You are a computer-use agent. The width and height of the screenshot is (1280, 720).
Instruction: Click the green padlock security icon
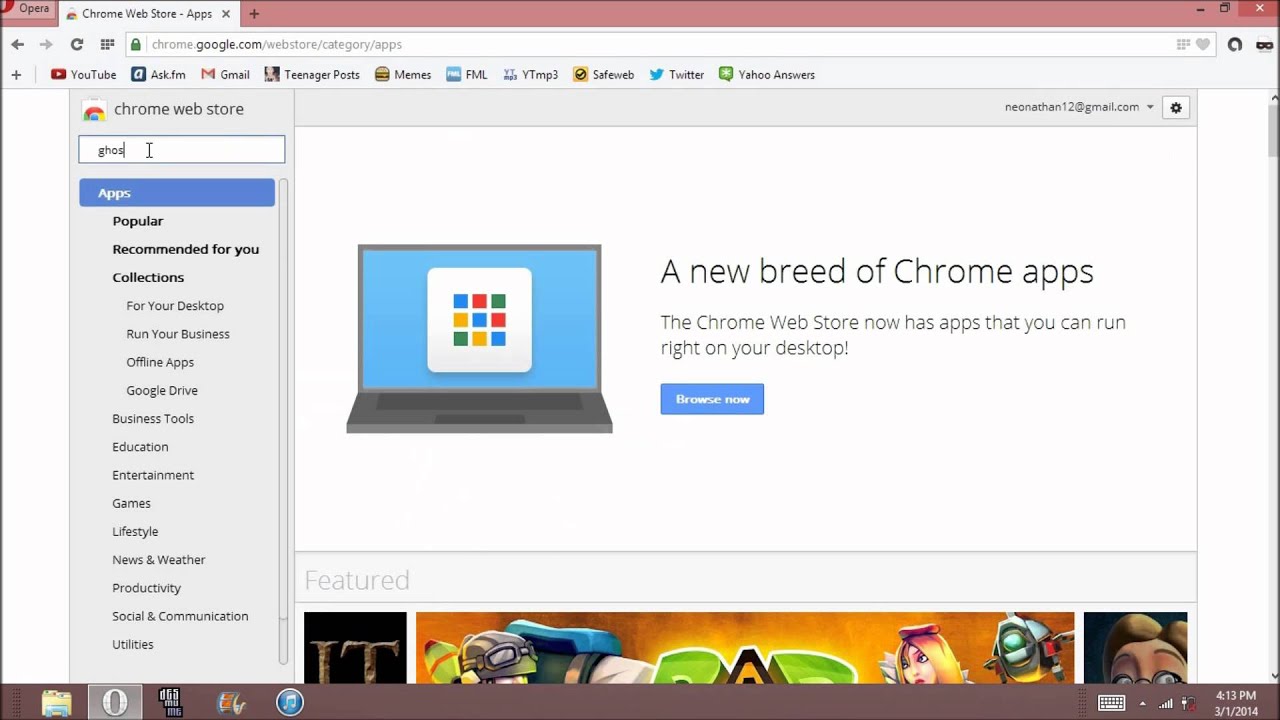pos(135,44)
